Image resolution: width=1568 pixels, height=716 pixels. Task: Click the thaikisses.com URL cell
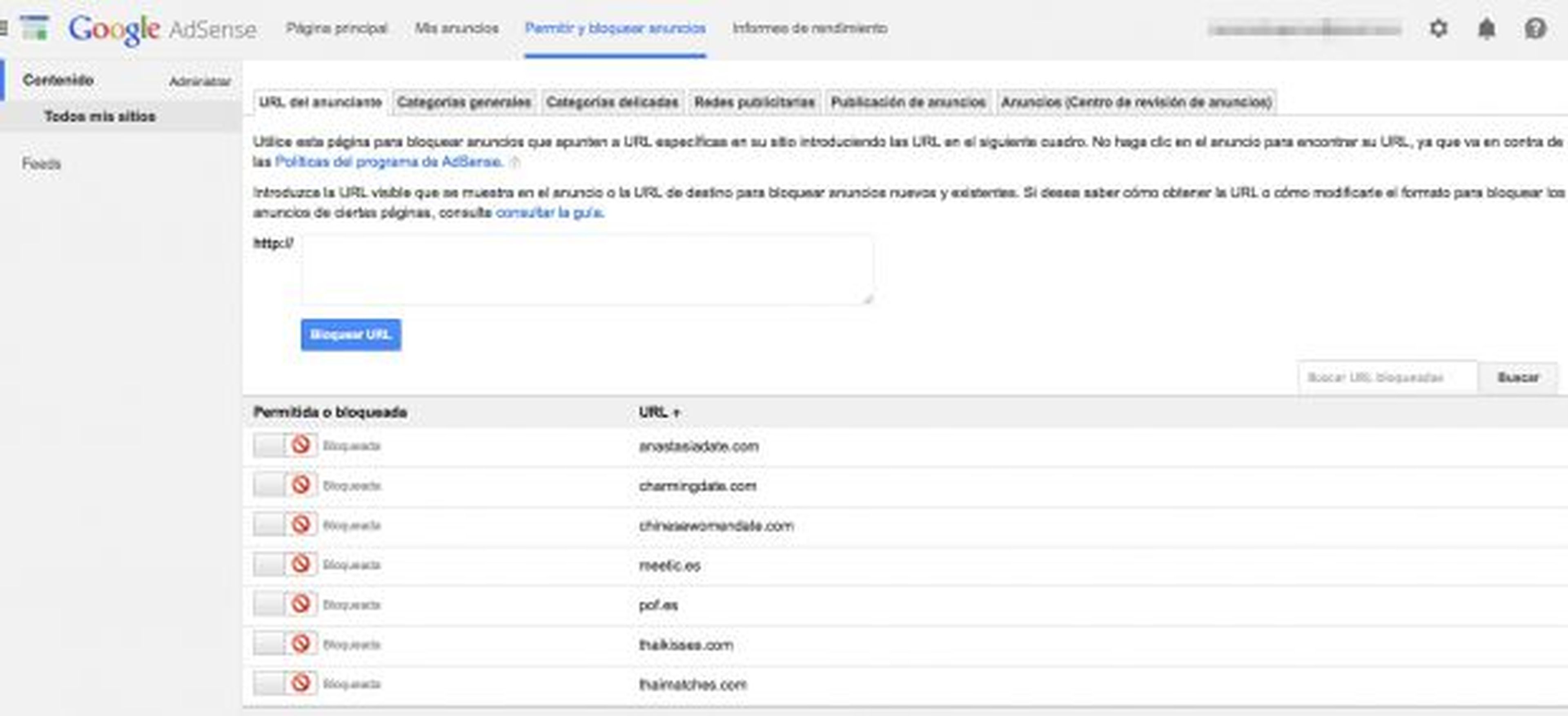tap(686, 645)
